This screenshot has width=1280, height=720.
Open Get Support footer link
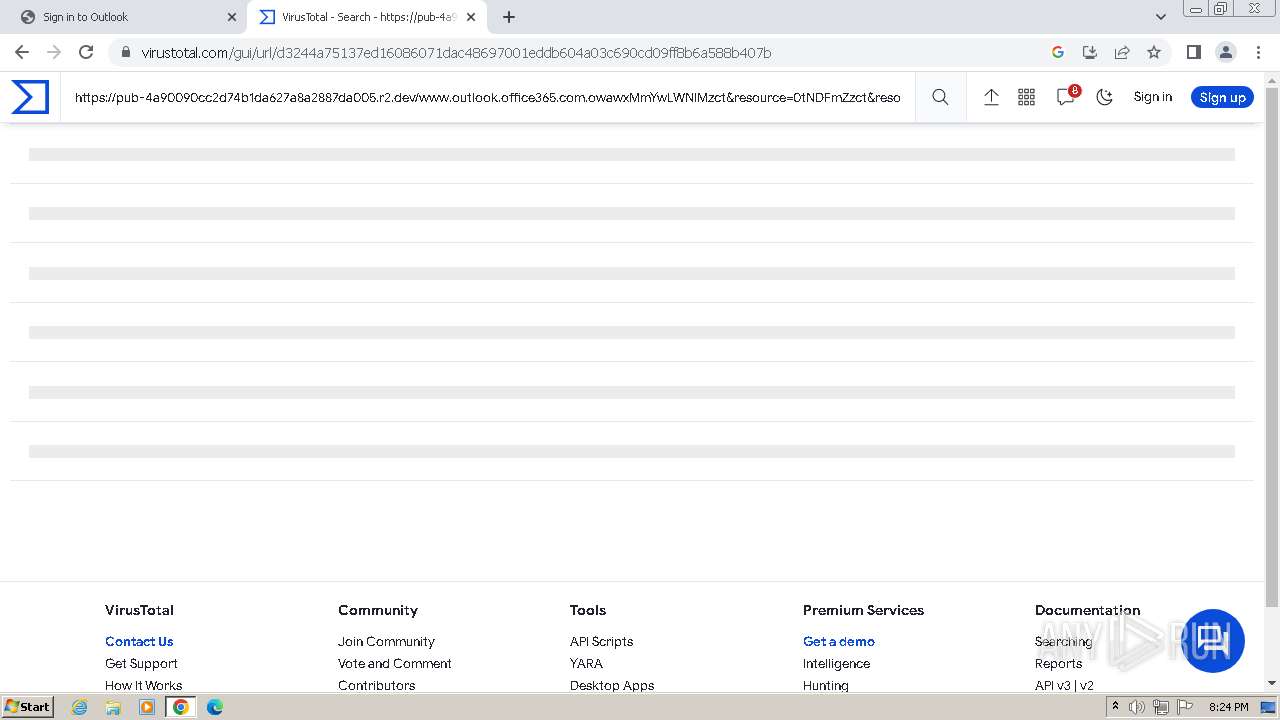(x=141, y=663)
